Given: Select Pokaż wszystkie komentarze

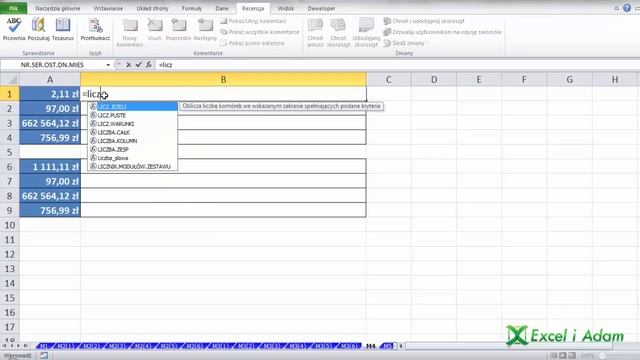Looking at the screenshot, I should pos(260,32).
